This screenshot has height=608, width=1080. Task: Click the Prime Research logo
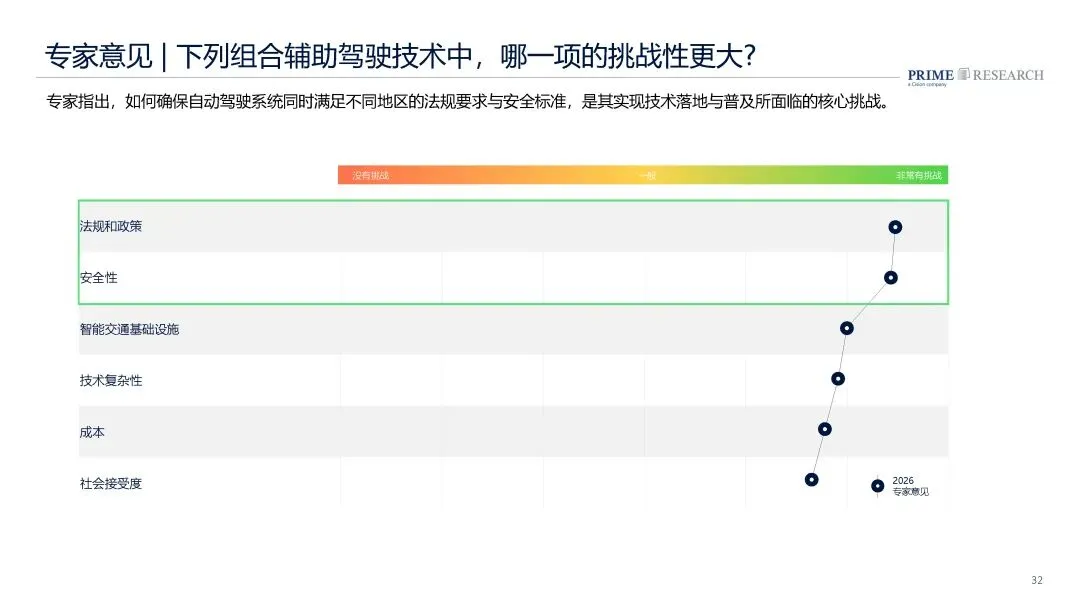pyautogui.click(x=975, y=76)
